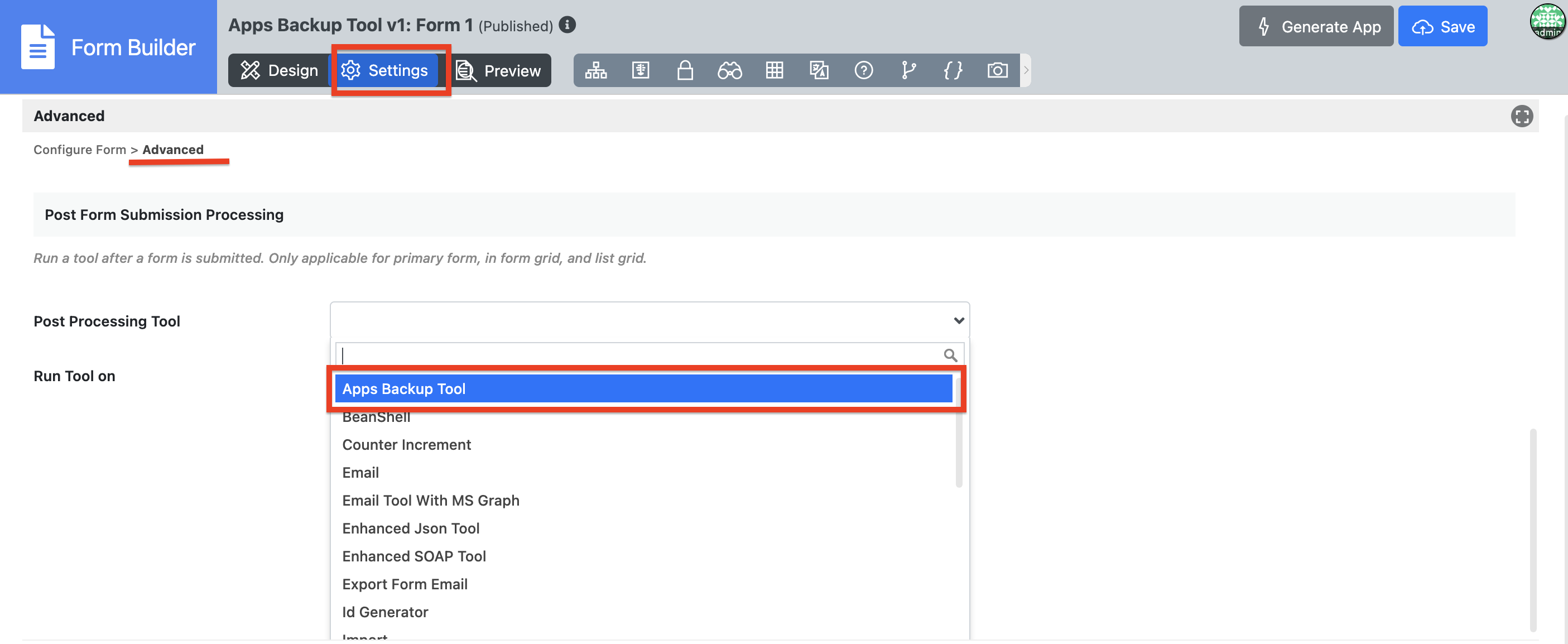Click the Configure Form breadcrumb link

79,149
